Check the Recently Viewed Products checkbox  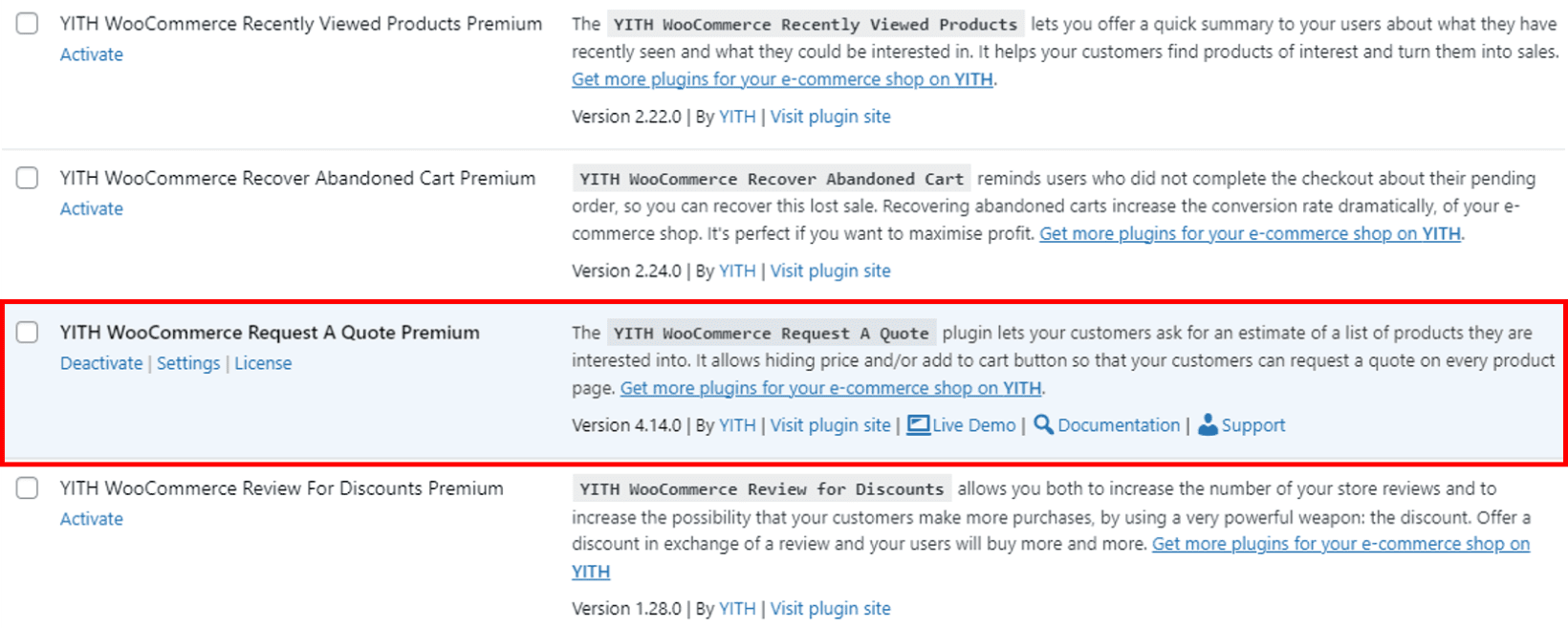(26, 23)
